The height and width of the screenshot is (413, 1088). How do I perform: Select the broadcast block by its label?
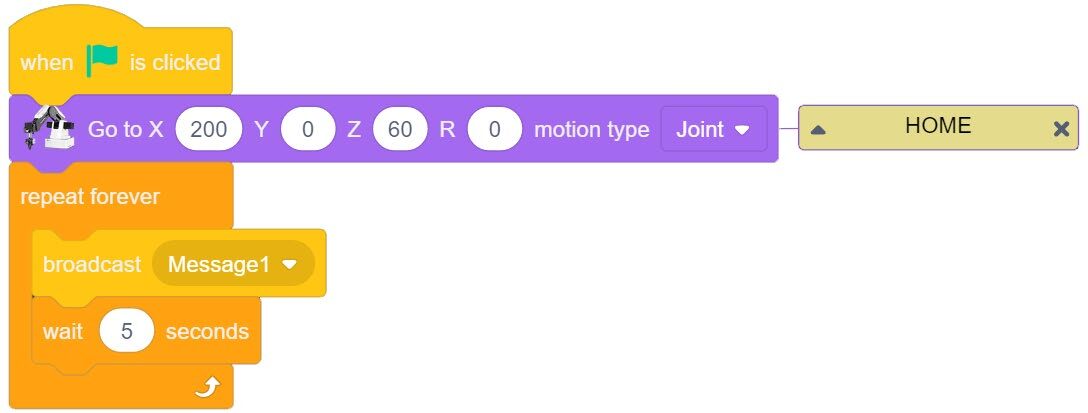tap(92, 264)
